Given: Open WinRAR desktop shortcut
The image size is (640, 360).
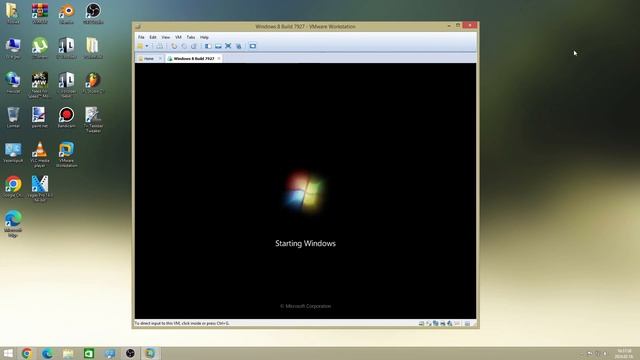Looking at the screenshot, I should tap(40, 13).
